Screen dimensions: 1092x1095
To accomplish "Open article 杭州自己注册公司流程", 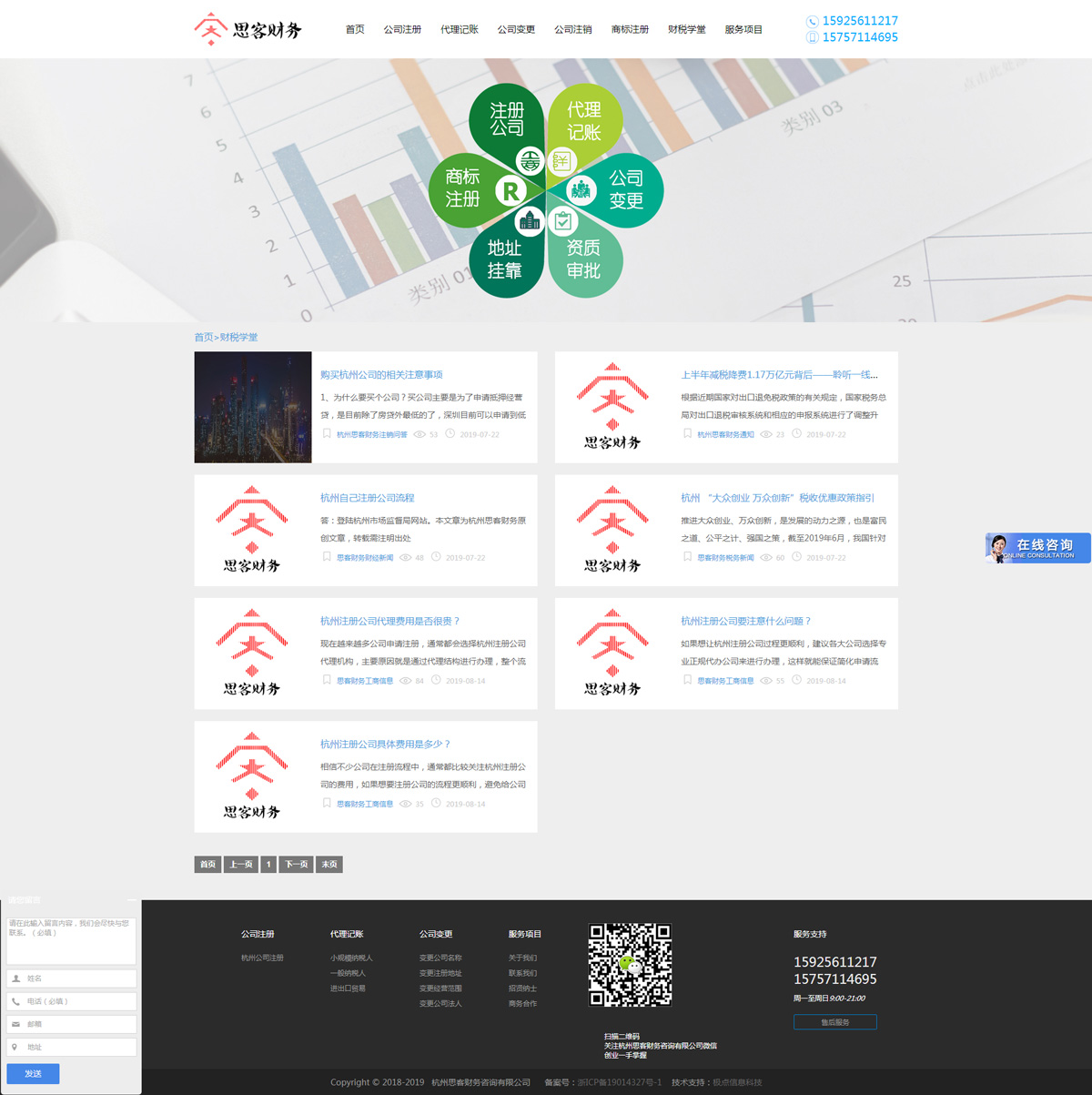I will [x=367, y=498].
